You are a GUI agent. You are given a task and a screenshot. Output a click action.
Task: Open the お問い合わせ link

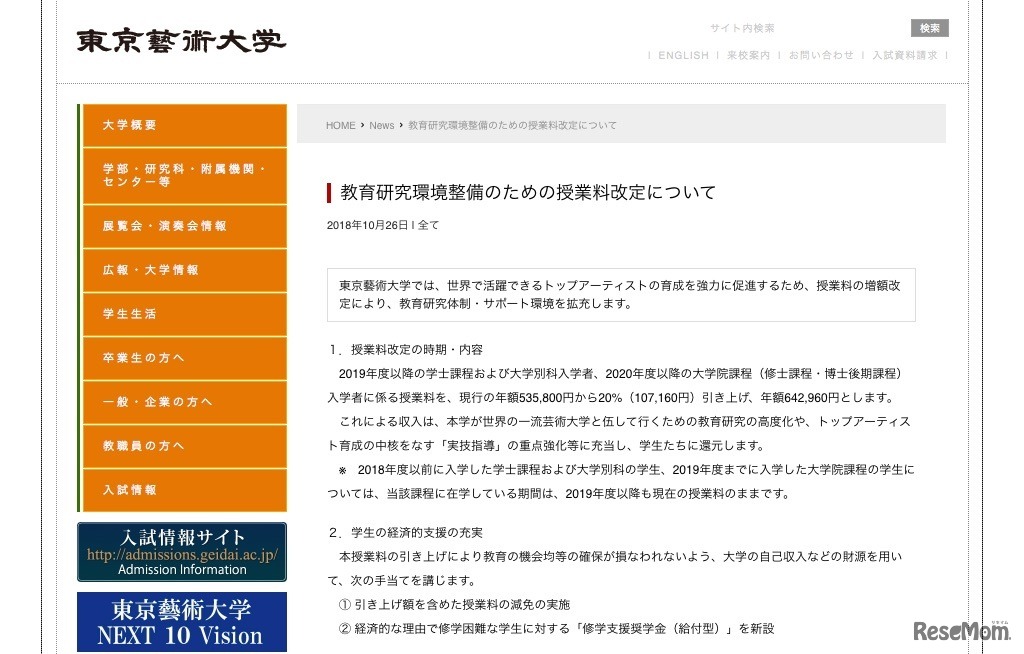(x=821, y=56)
